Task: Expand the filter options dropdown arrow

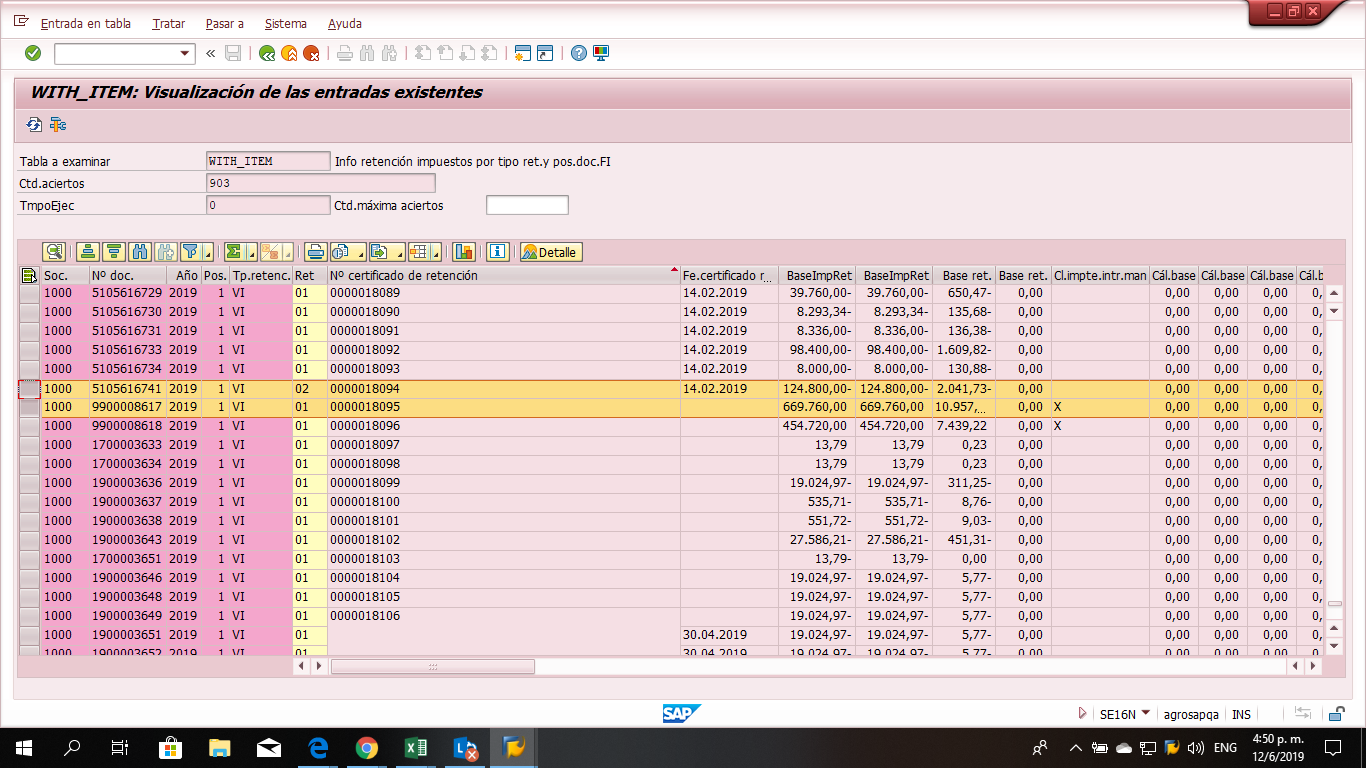Action: pos(207,252)
